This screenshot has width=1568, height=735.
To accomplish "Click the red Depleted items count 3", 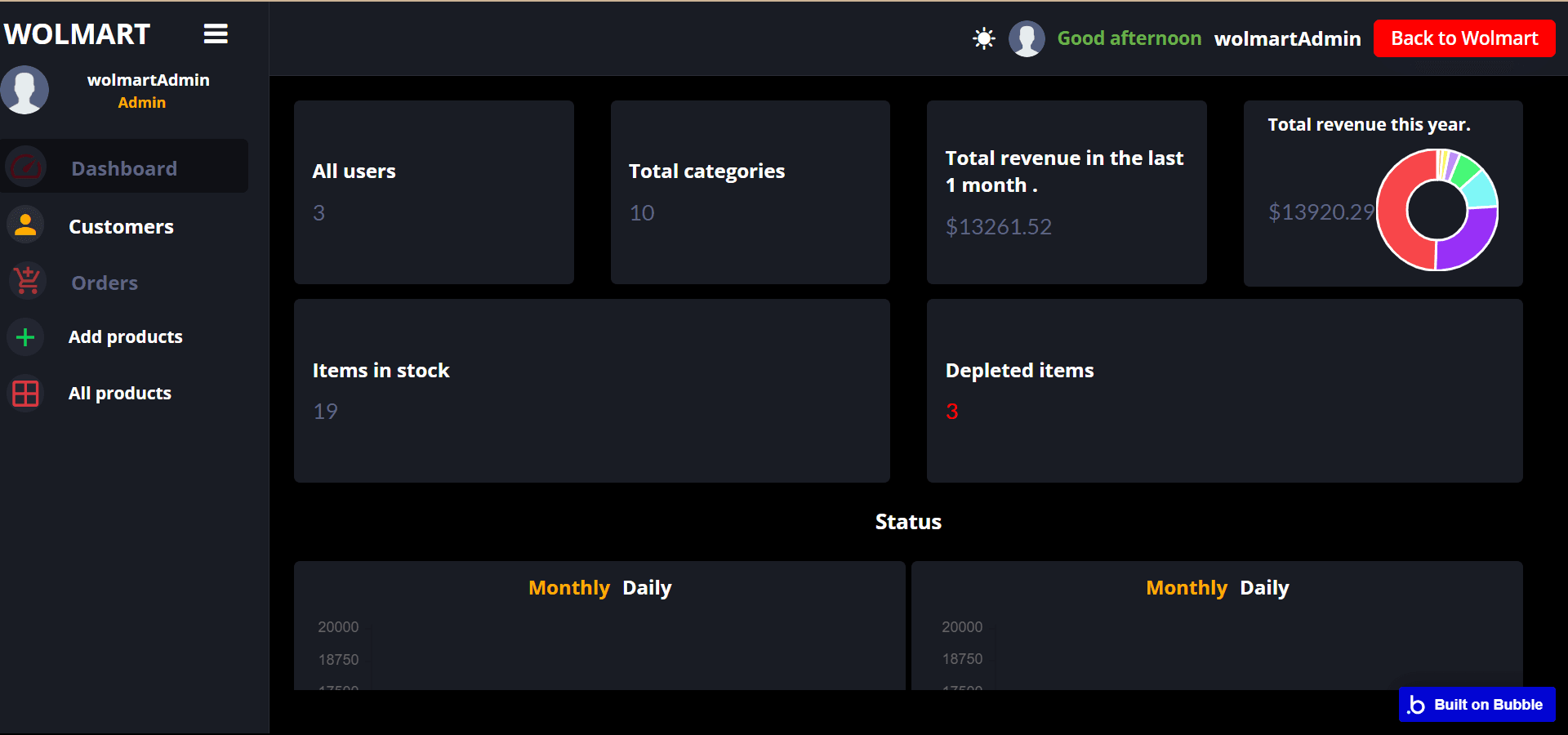I will [952, 412].
